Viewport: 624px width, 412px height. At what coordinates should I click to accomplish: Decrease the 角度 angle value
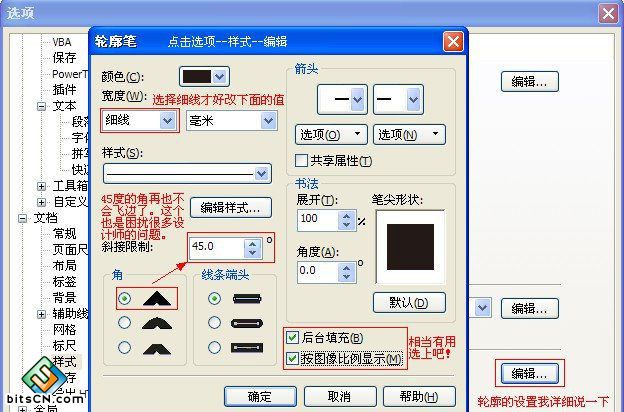(x=347, y=277)
